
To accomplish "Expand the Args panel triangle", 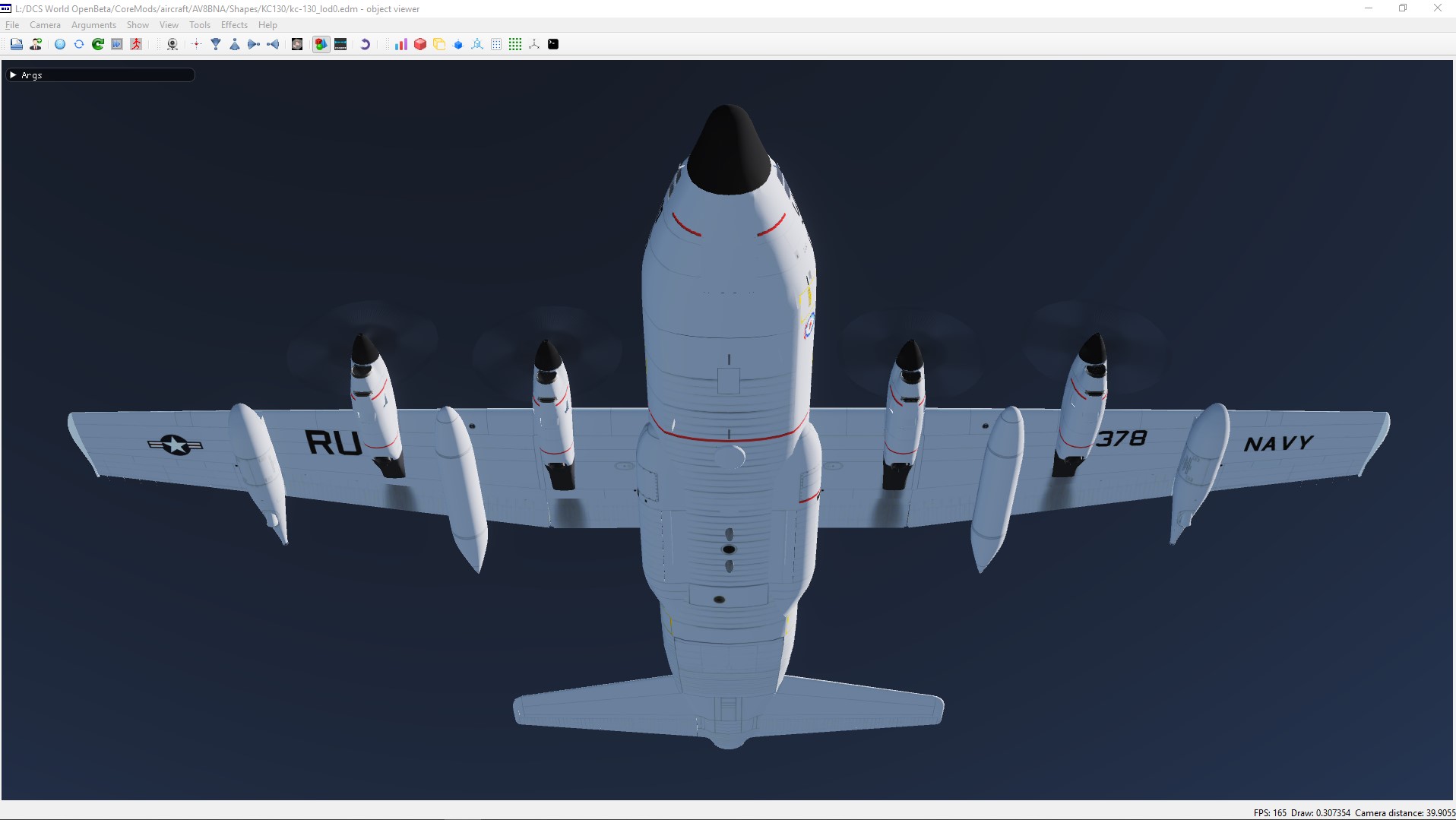I will [13, 75].
